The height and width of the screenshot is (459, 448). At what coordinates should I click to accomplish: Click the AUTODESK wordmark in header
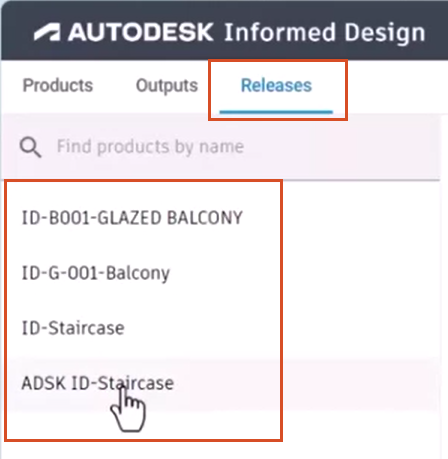pyautogui.click(x=140, y=32)
